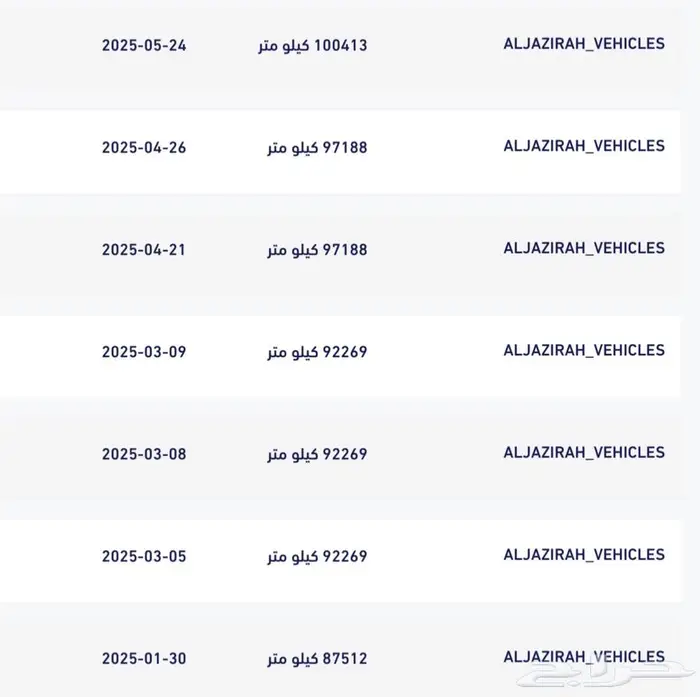
Task: Click the 97188 reading dated 2025-04-26
Action: 317,148
